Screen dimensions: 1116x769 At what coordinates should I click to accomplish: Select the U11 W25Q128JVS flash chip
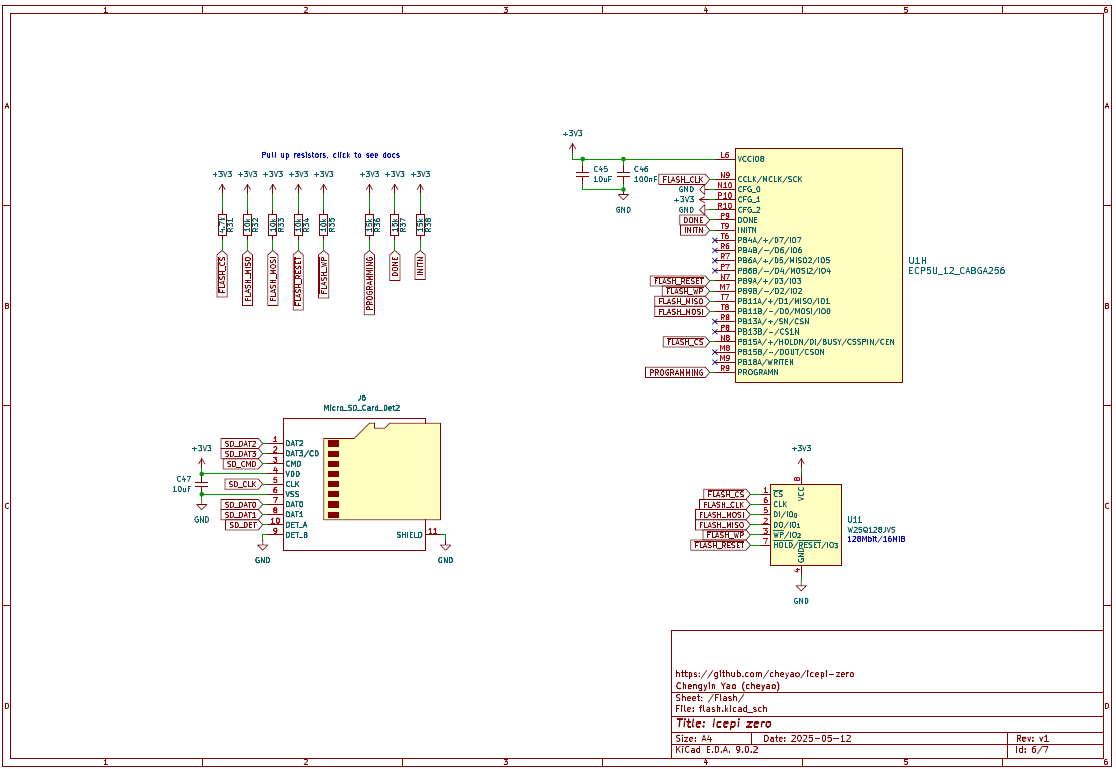click(805, 524)
